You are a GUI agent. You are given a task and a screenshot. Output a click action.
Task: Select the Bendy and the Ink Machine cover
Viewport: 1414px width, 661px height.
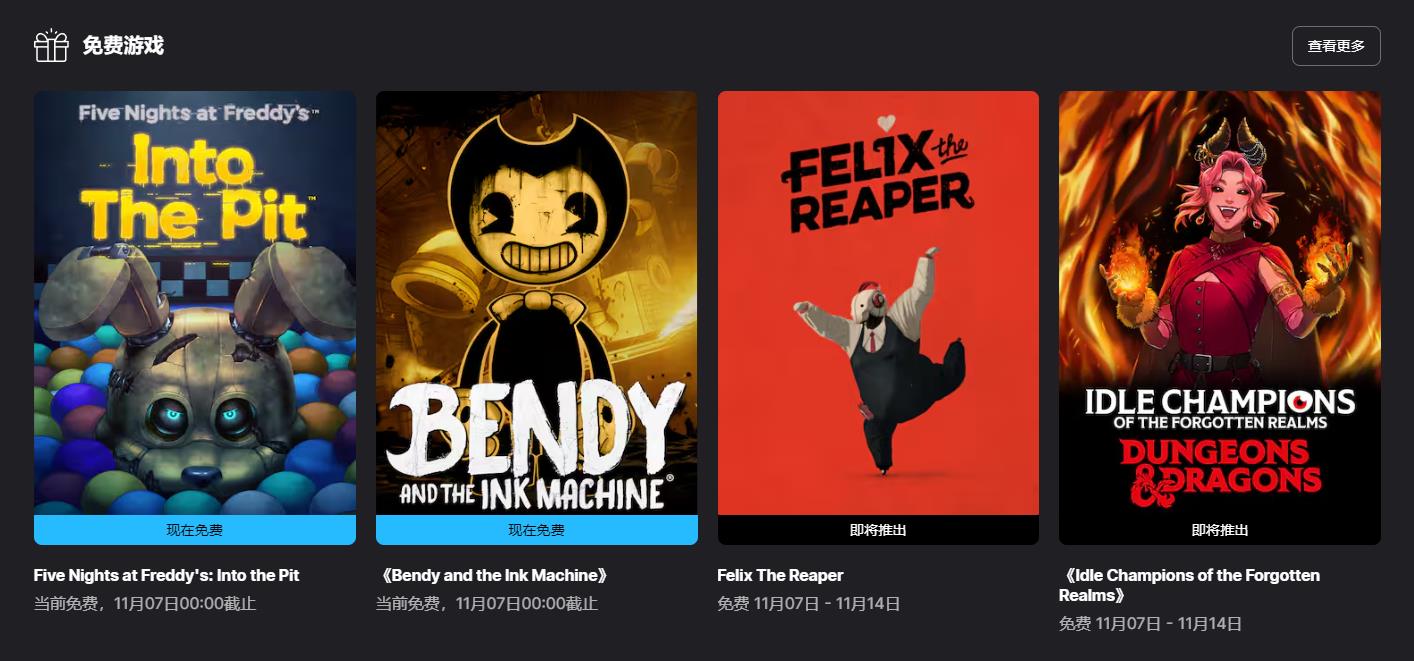coord(536,303)
